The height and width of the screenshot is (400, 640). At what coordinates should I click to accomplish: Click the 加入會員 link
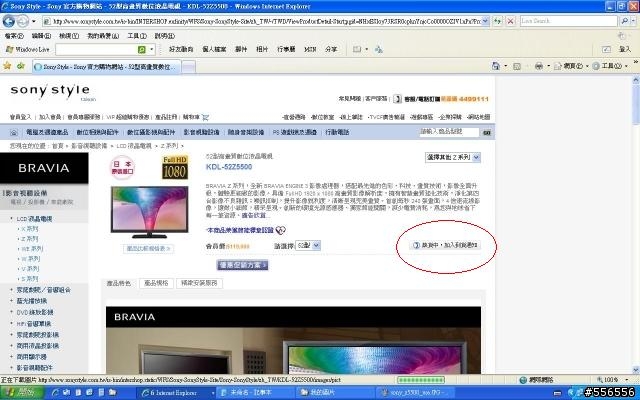tap(50, 117)
